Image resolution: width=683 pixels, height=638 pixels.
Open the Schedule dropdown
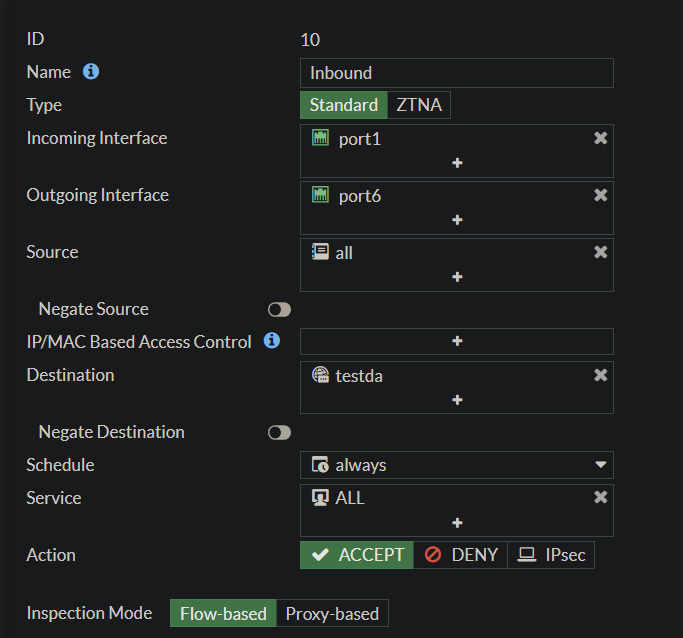tap(457, 465)
